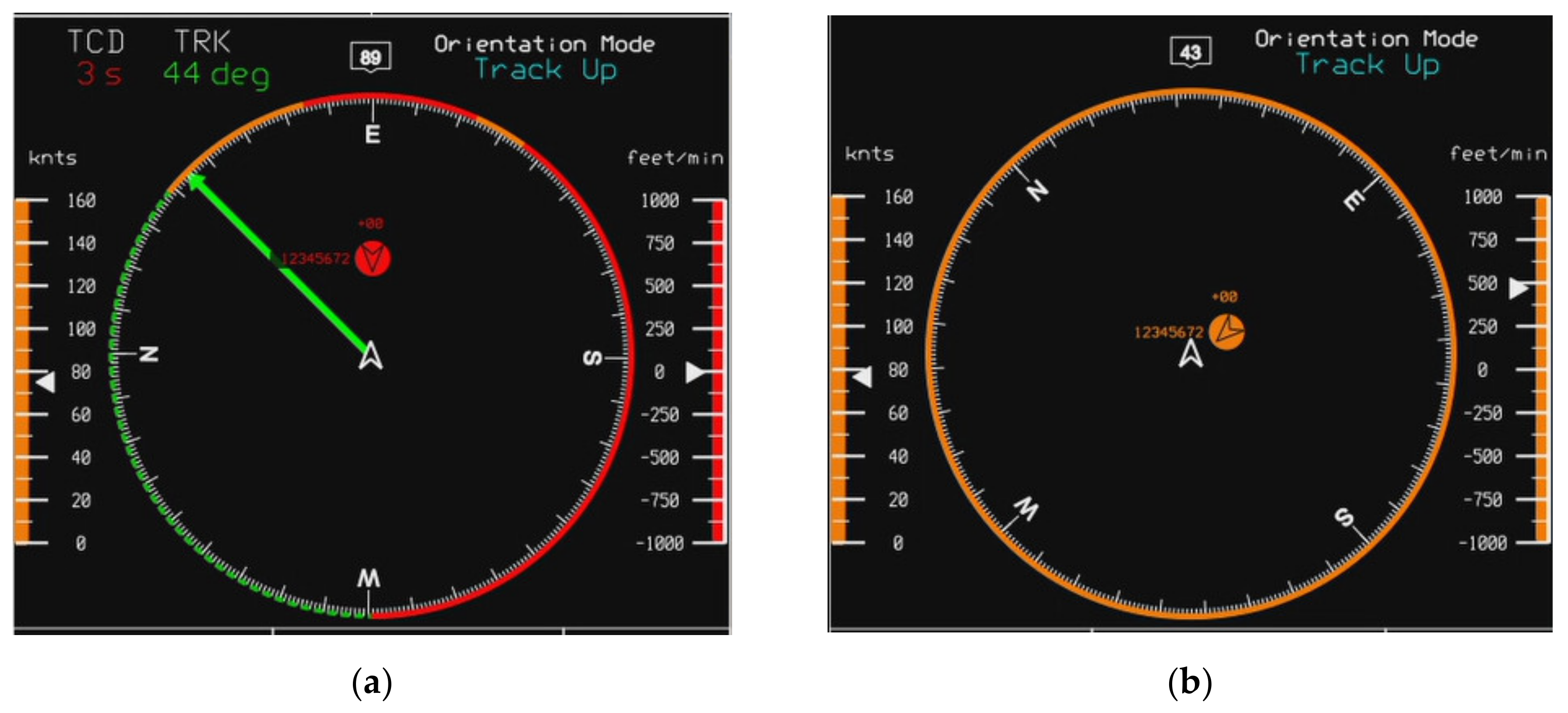Click the 'W' compass marker in display (b)

tap(1027, 508)
